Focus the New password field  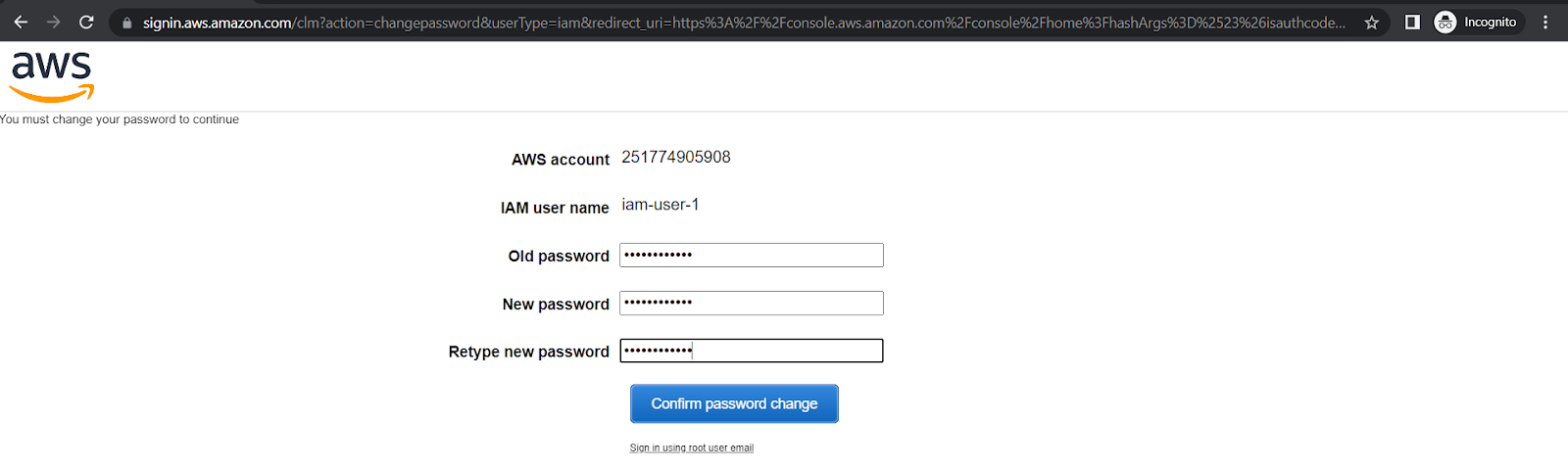point(752,303)
